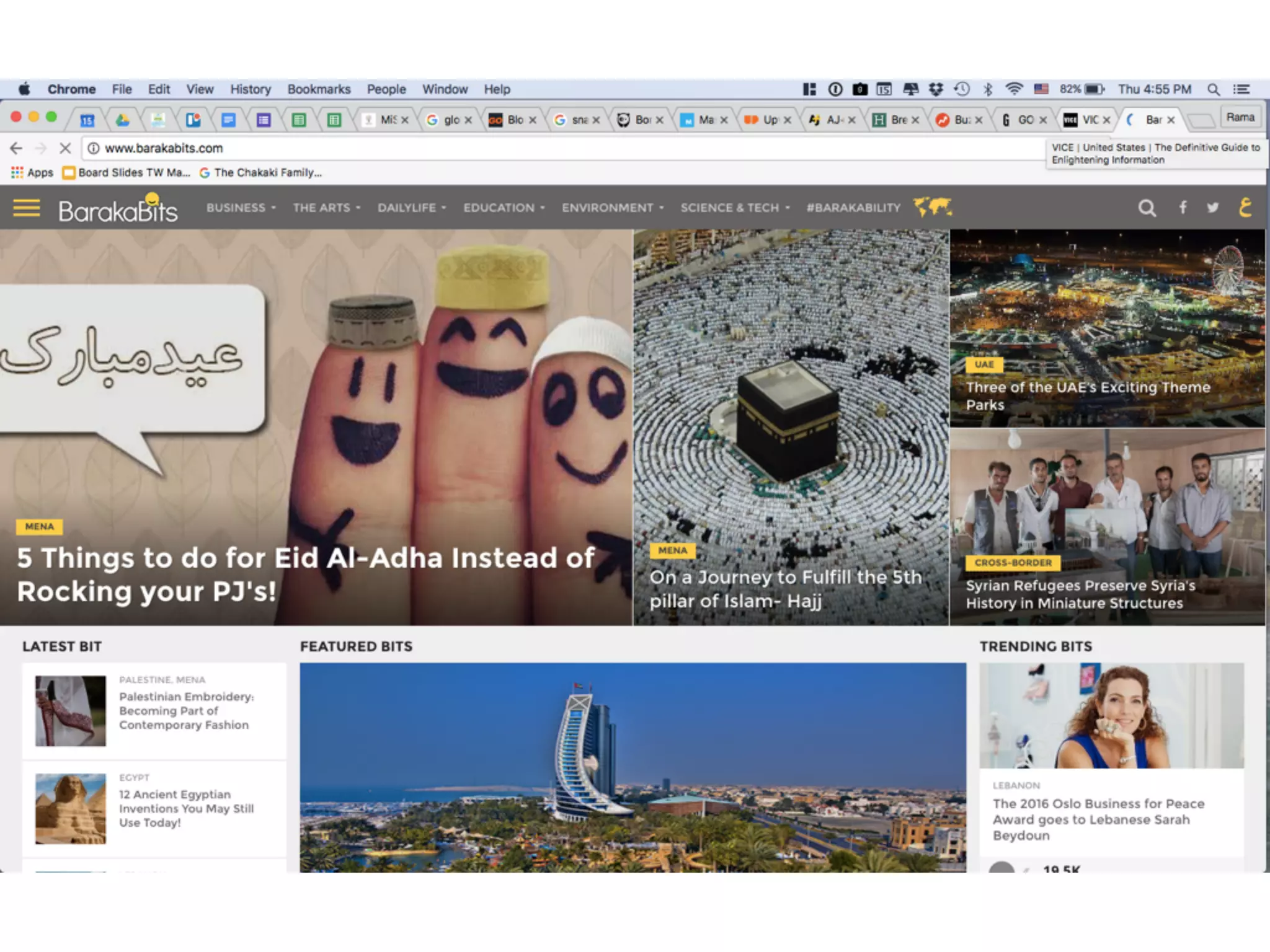1270x952 pixels.
Task: Open the #BARAKABILITY link
Action: click(853, 208)
